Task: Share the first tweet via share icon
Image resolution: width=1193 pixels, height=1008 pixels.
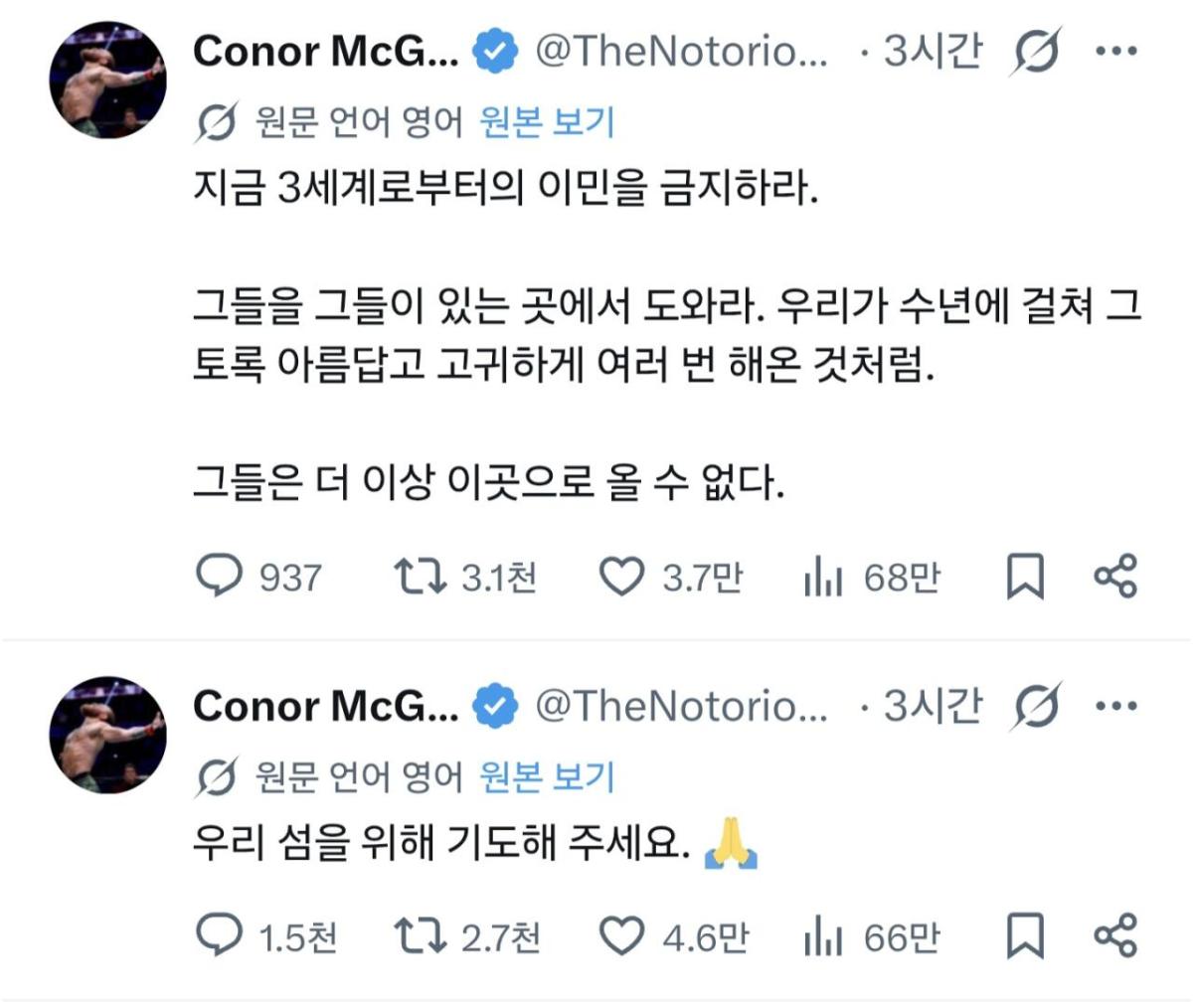Action: (1114, 577)
